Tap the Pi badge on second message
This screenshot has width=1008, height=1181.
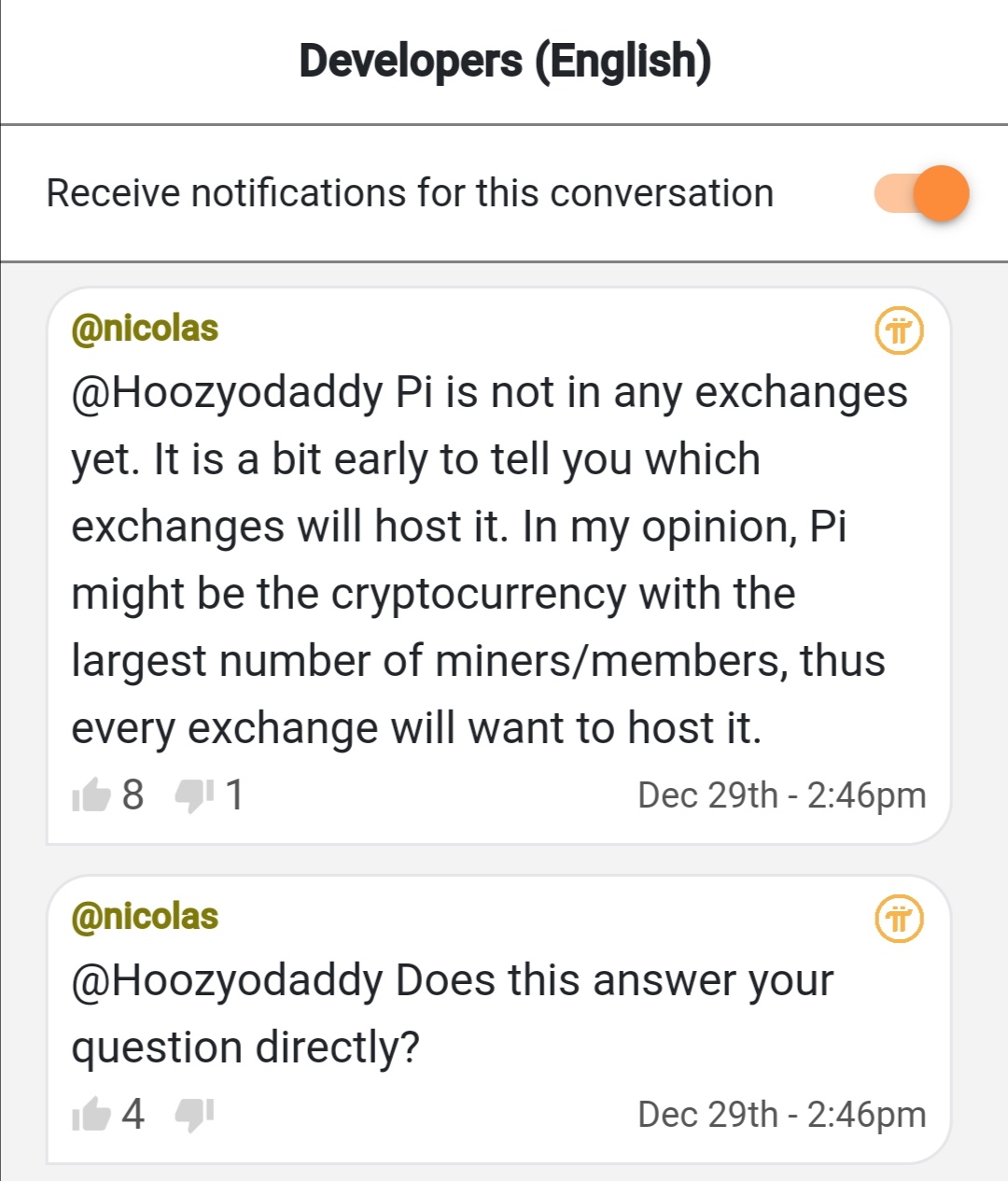(x=899, y=919)
